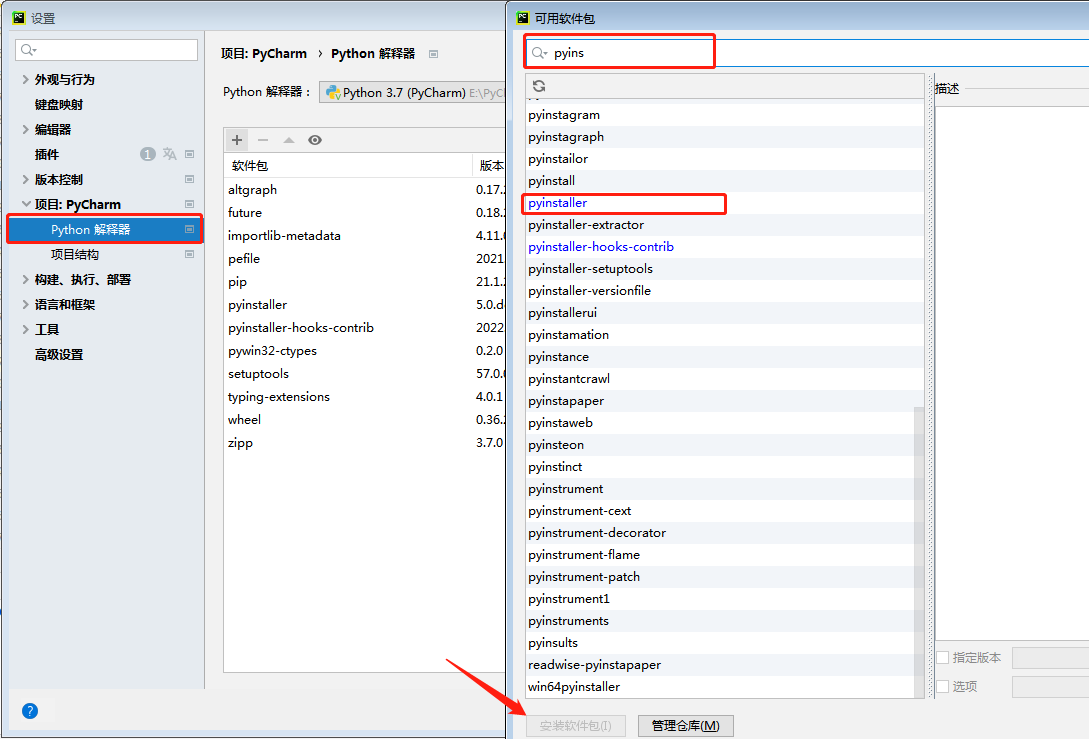The width and height of the screenshot is (1089, 739).
Task: Click the settings search field
Action: (106, 50)
